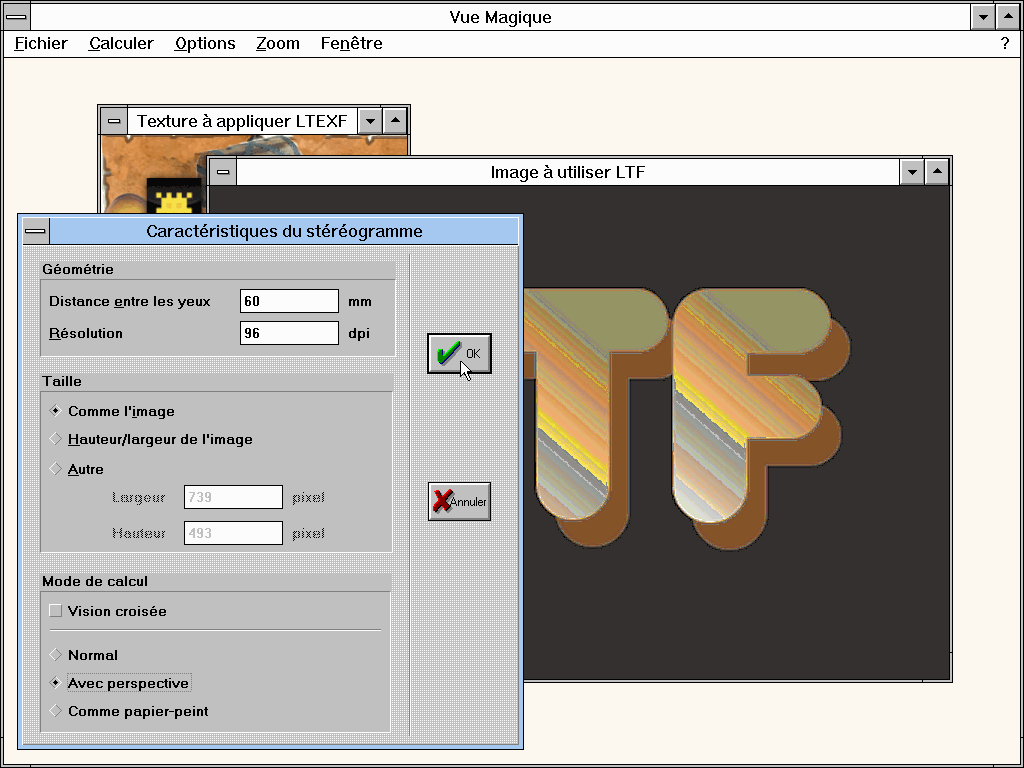Open Texture à appliquer LTEXF control menu
The width and height of the screenshot is (1024, 768).
(114, 121)
